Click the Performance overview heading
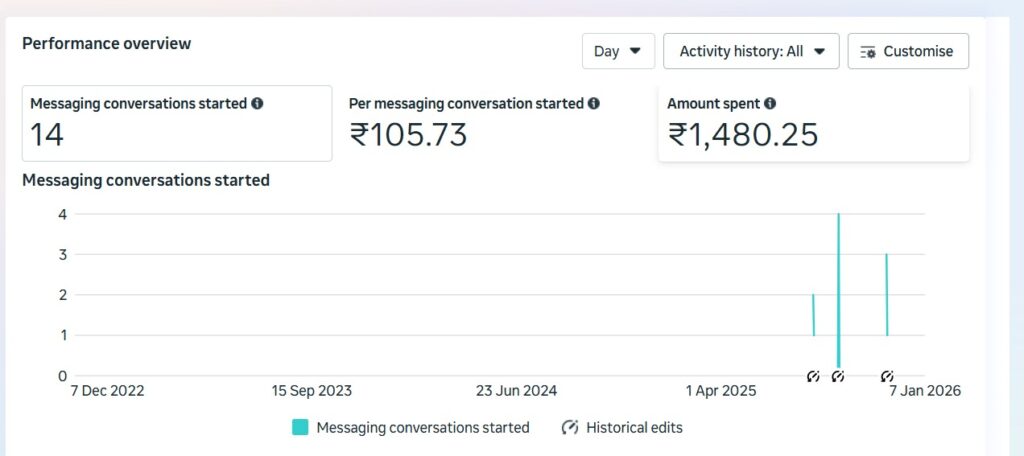The width and height of the screenshot is (1024, 456). click(x=106, y=44)
